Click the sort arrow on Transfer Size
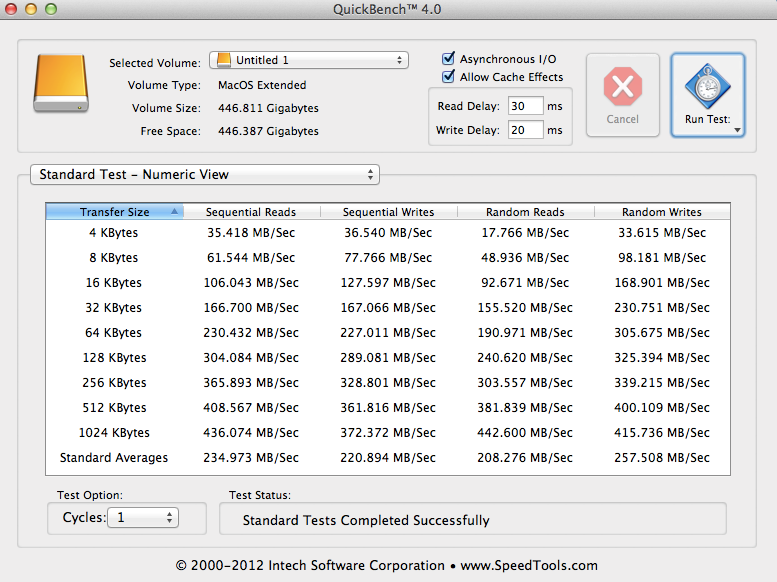Image resolution: width=777 pixels, height=582 pixels. point(176,212)
